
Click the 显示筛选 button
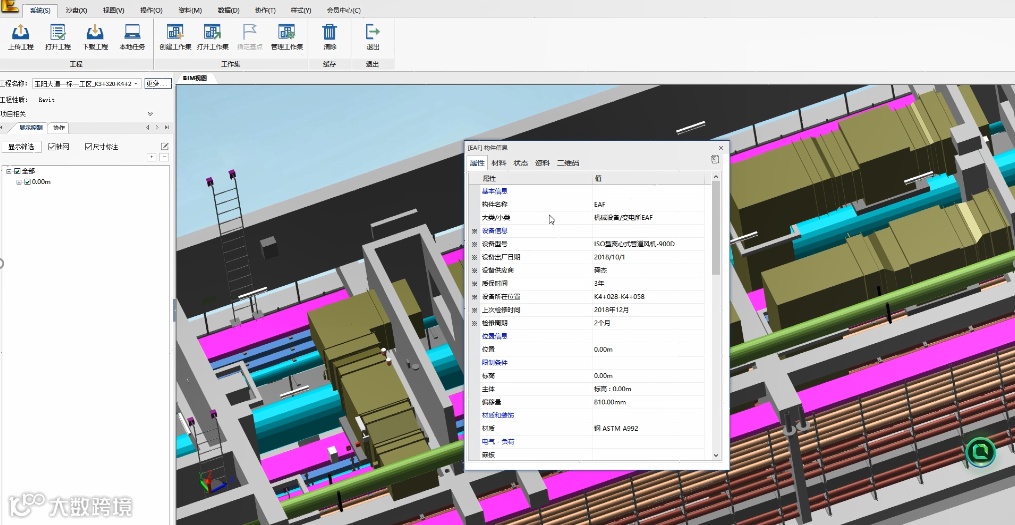[x=22, y=147]
